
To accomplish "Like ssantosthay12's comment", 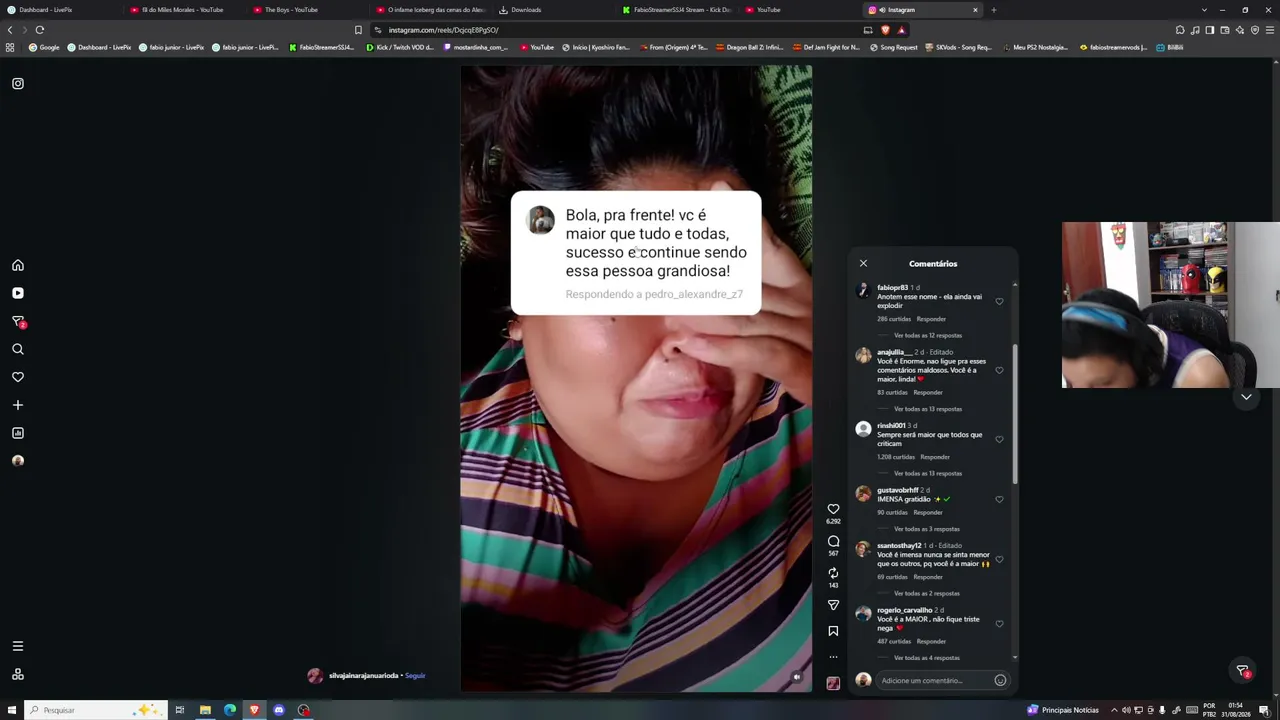I will [x=999, y=559].
